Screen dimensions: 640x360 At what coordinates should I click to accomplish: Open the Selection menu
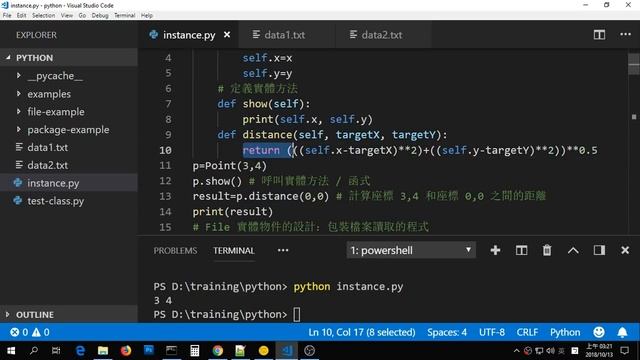coord(43,16)
